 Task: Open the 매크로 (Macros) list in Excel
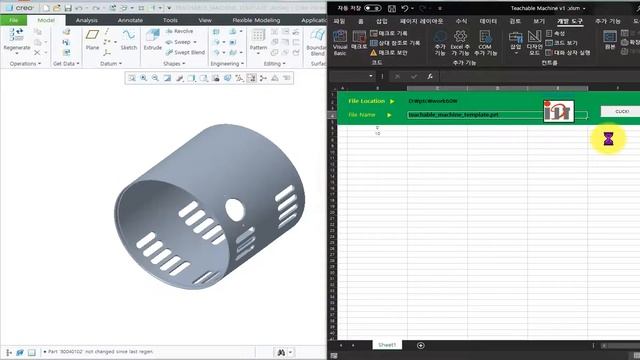pos(359,41)
